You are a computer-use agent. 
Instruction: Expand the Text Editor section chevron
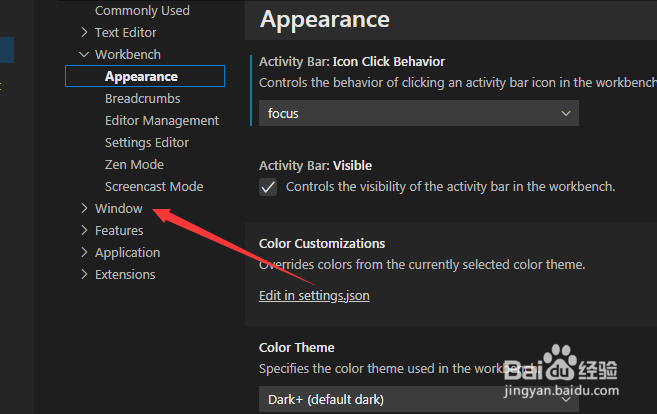click(x=85, y=33)
